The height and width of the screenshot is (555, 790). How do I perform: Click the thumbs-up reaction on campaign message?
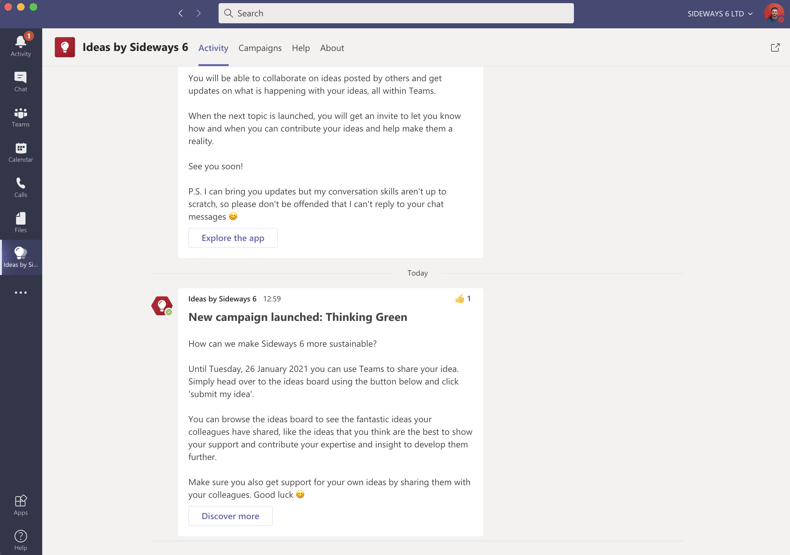tap(459, 299)
